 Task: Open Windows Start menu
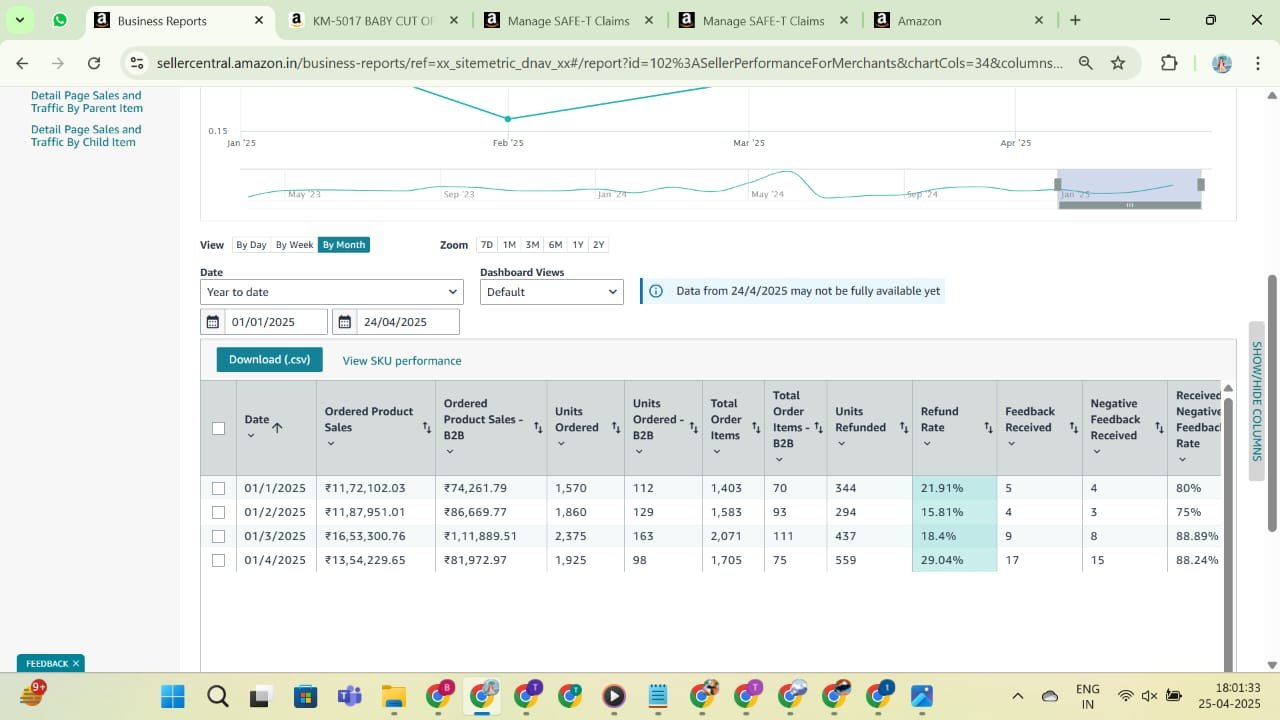tap(172, 696)
